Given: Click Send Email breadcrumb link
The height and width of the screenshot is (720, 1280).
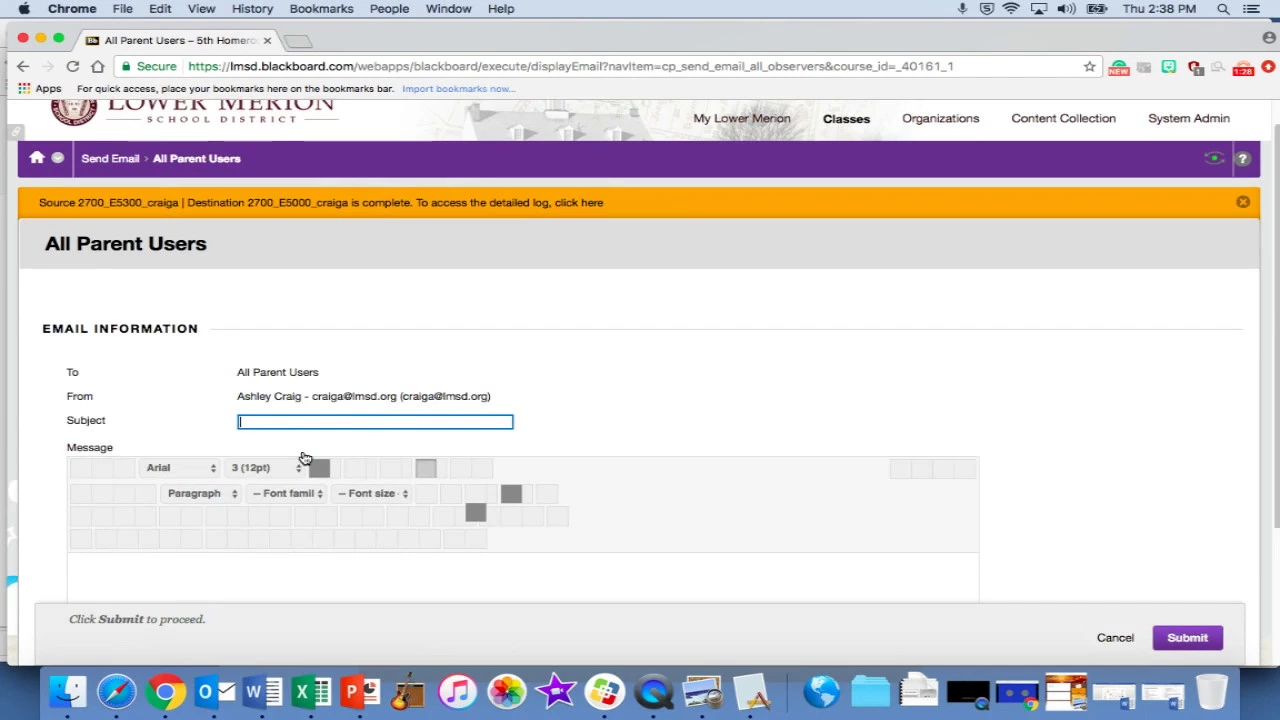Looking at the screenshot, I should coord(110,158).
